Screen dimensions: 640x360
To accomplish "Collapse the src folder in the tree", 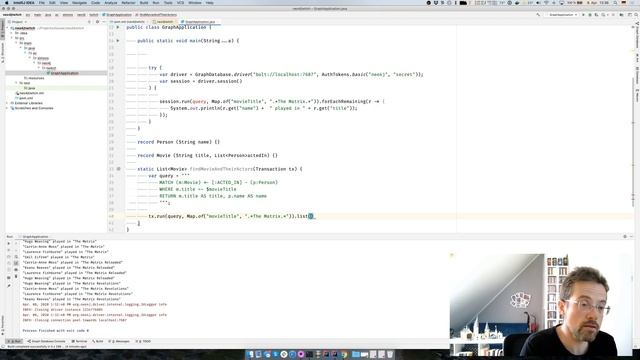I will (12, 38).
